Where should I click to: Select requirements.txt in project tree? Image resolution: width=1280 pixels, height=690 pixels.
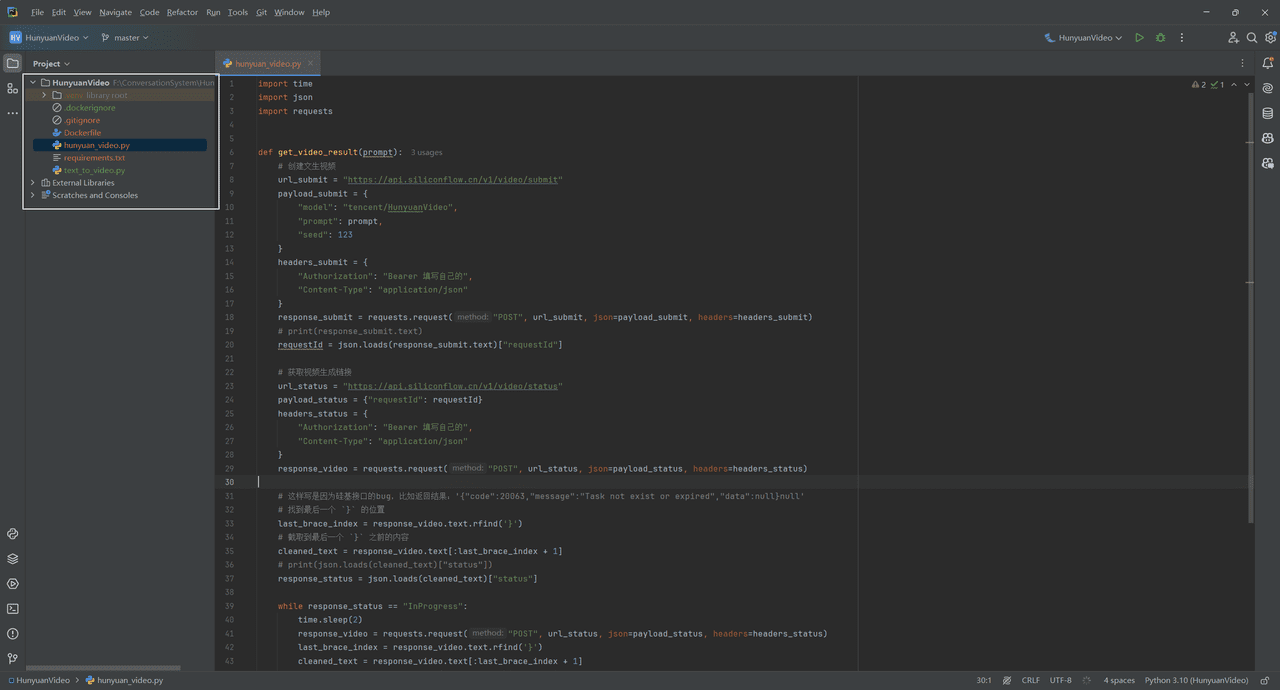click(x=94, y=158)
